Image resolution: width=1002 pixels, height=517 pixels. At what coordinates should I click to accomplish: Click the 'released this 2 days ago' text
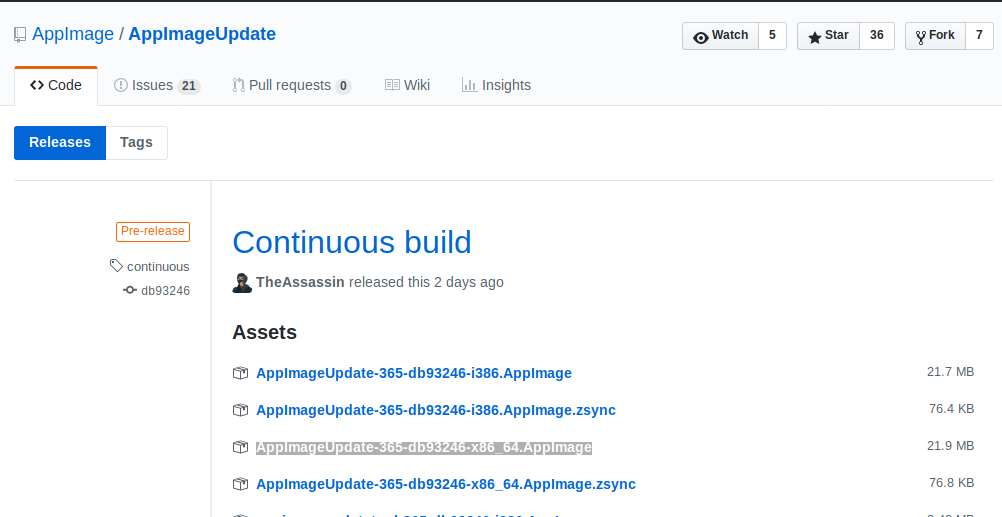coord(426,282)
